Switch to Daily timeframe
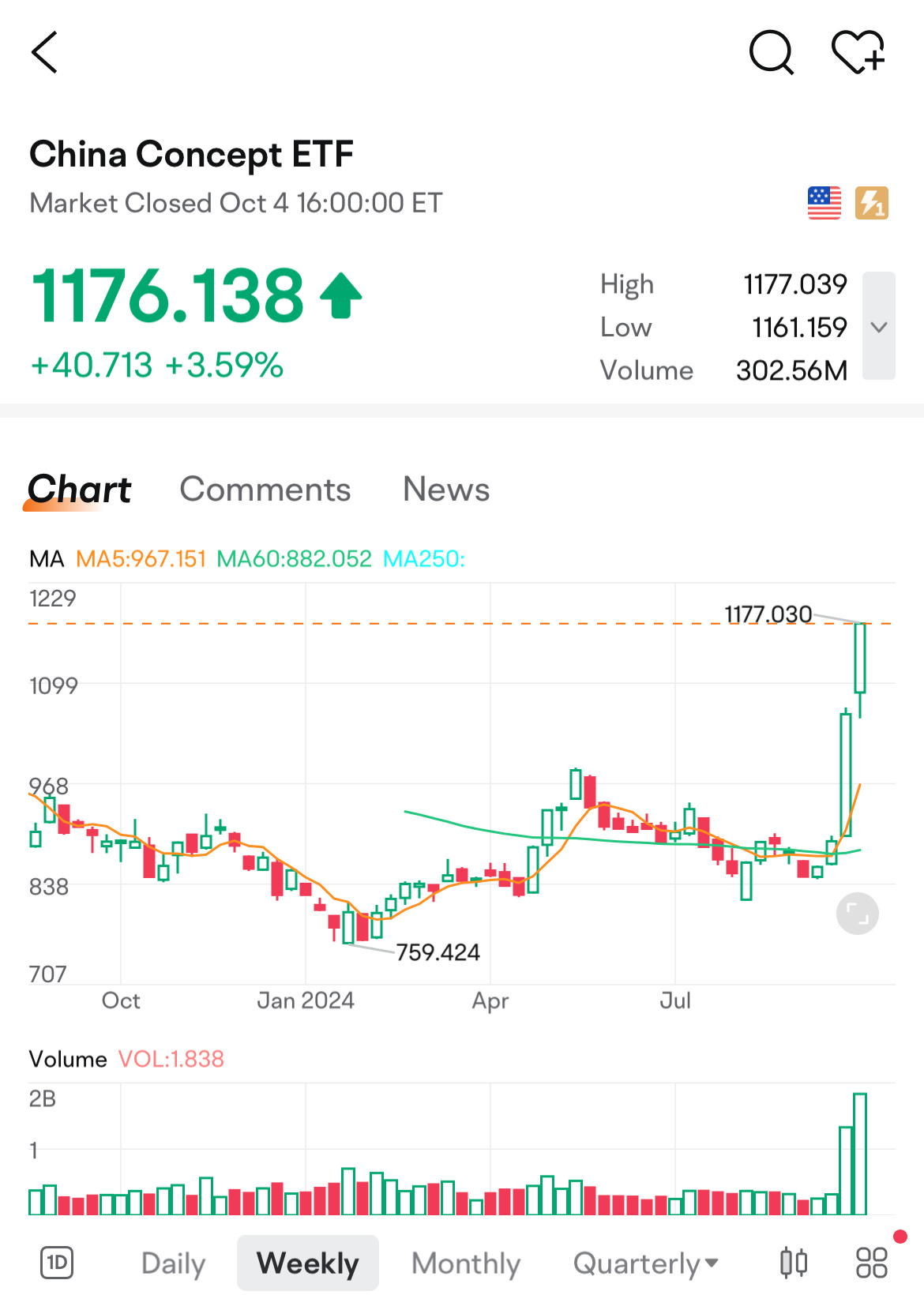Image resolution: width=924 pixels, height=1310 pixels. [x=174, y=1263]
